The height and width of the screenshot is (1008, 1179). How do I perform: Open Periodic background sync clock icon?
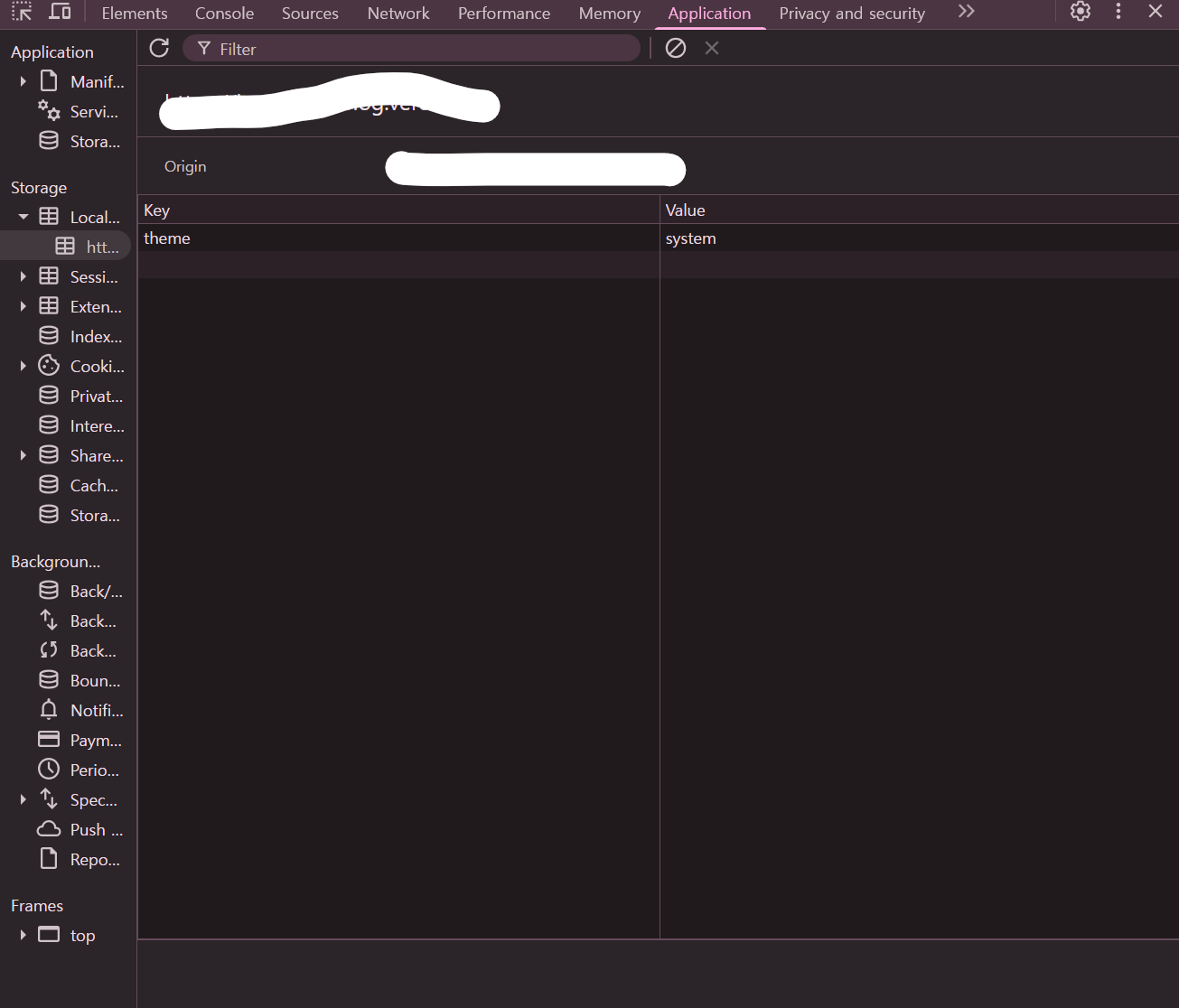click(x=49, y=770)
